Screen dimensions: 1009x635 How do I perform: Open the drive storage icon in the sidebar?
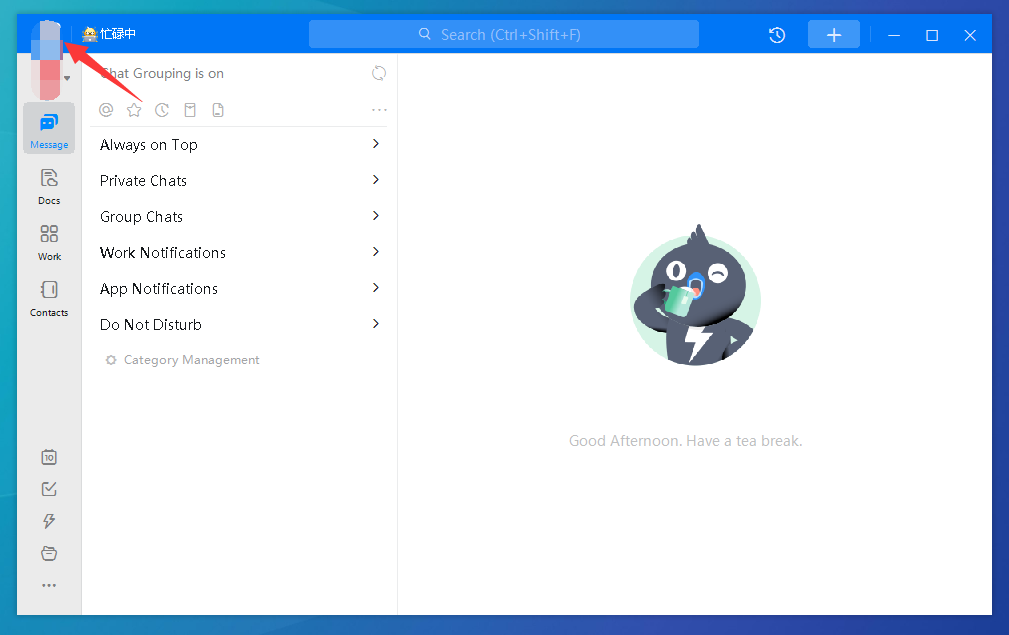click(49, 553)
